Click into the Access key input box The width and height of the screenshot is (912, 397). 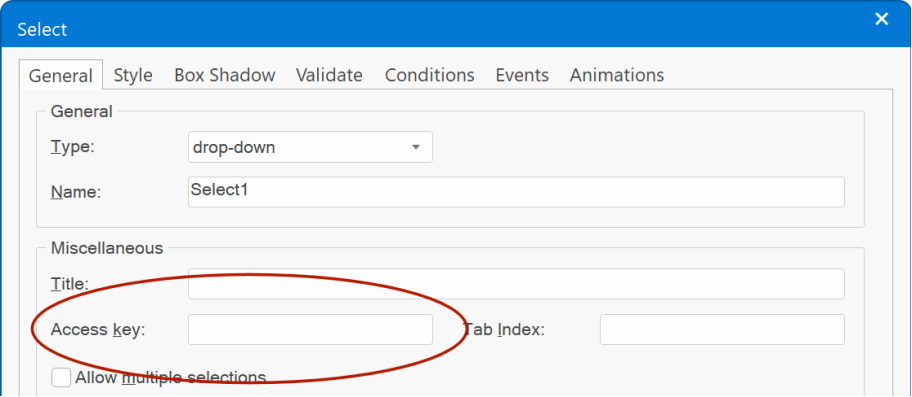pos(311,330)
